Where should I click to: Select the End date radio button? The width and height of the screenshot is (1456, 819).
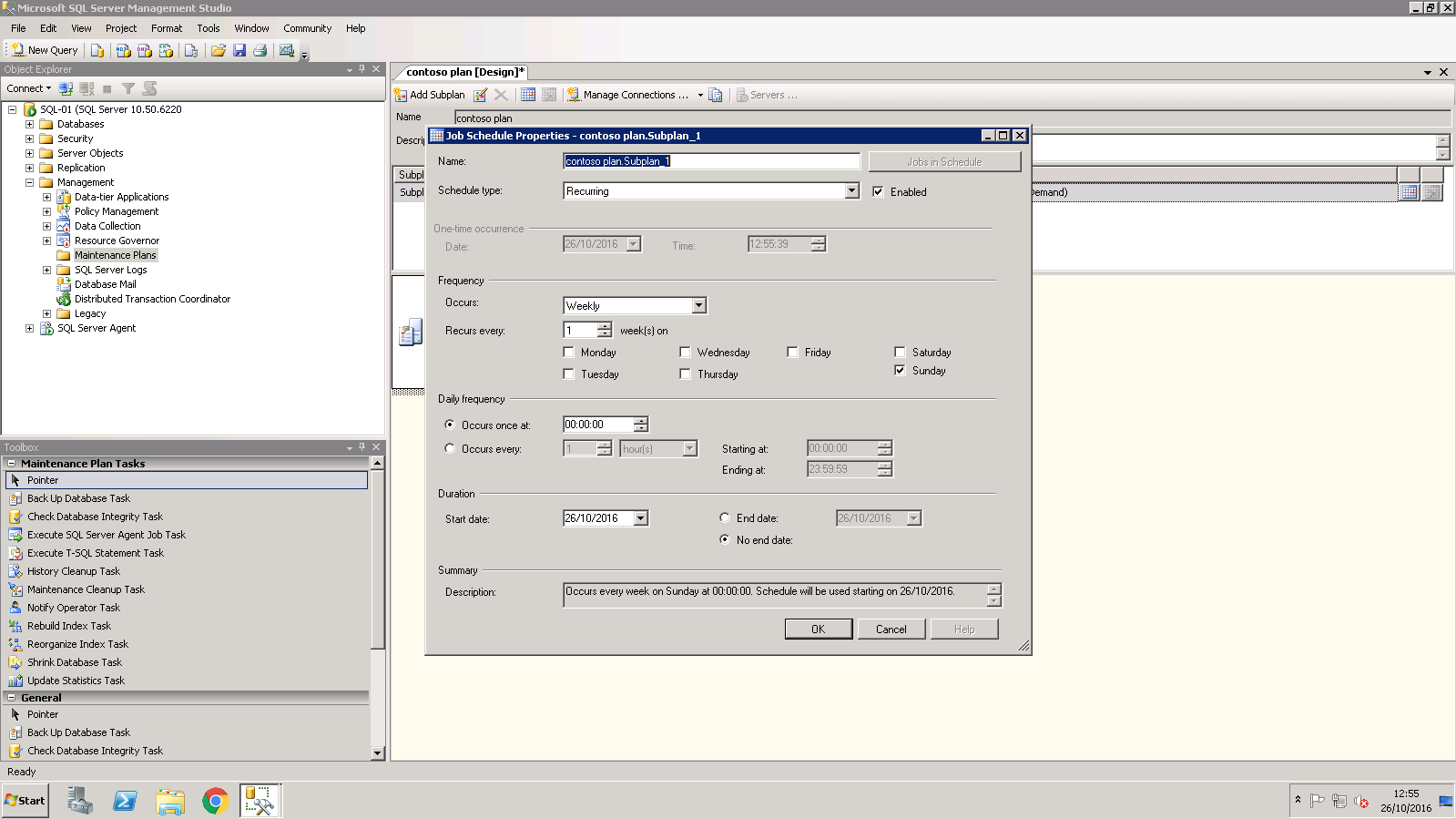[724, 517]
